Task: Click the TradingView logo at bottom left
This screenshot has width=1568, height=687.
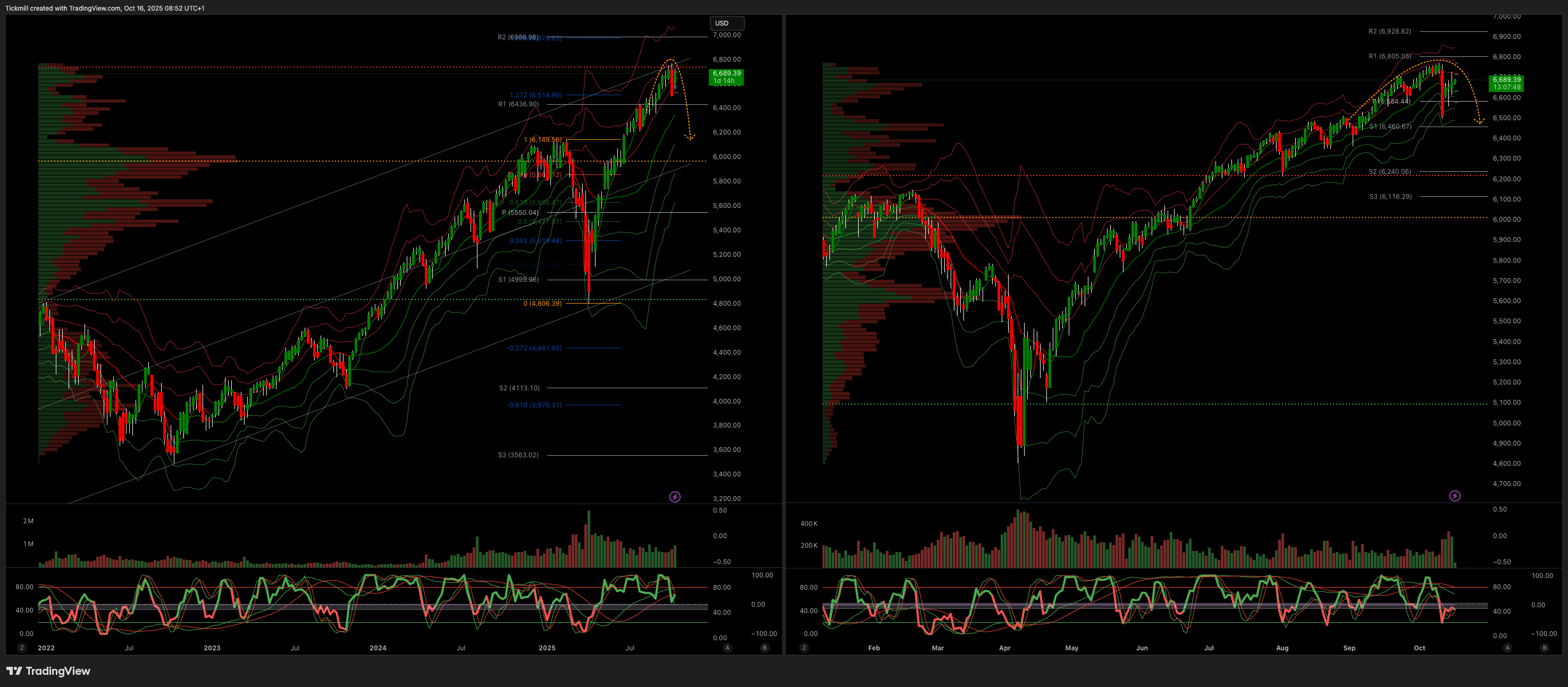Action: 48,671
